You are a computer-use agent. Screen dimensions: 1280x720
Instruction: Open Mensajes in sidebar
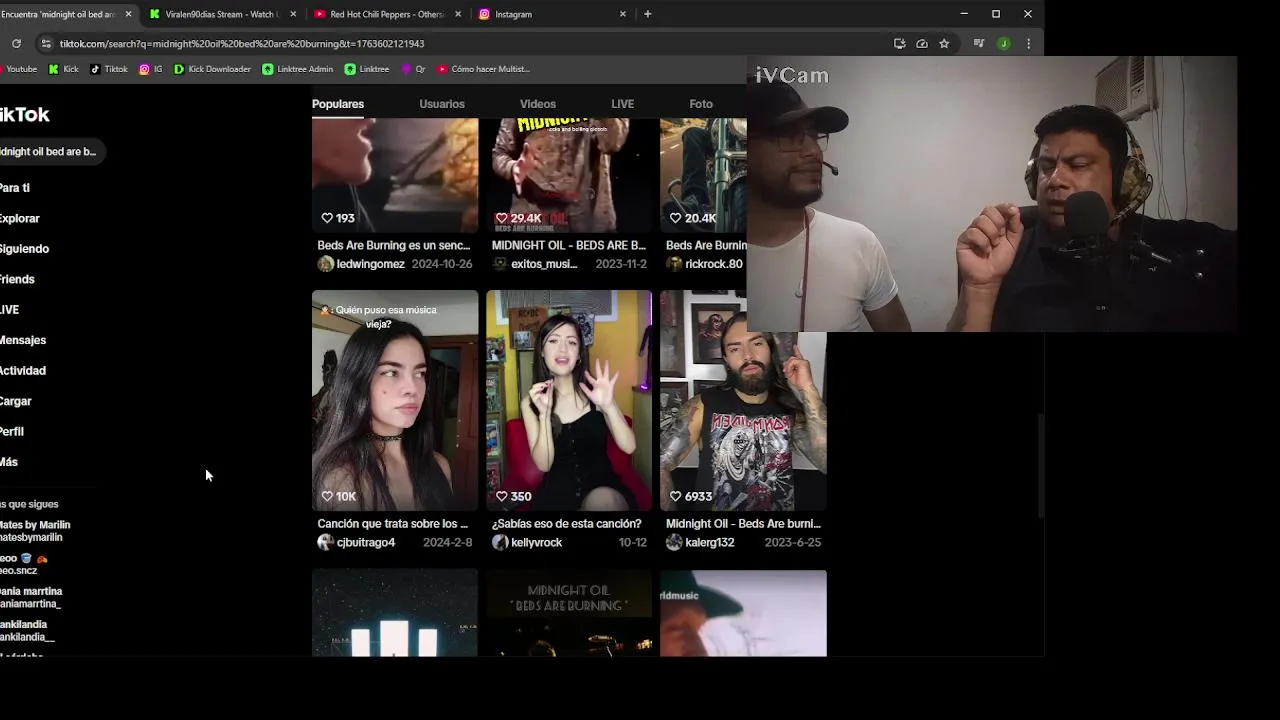pyautogui.click(x=23, y=340)
